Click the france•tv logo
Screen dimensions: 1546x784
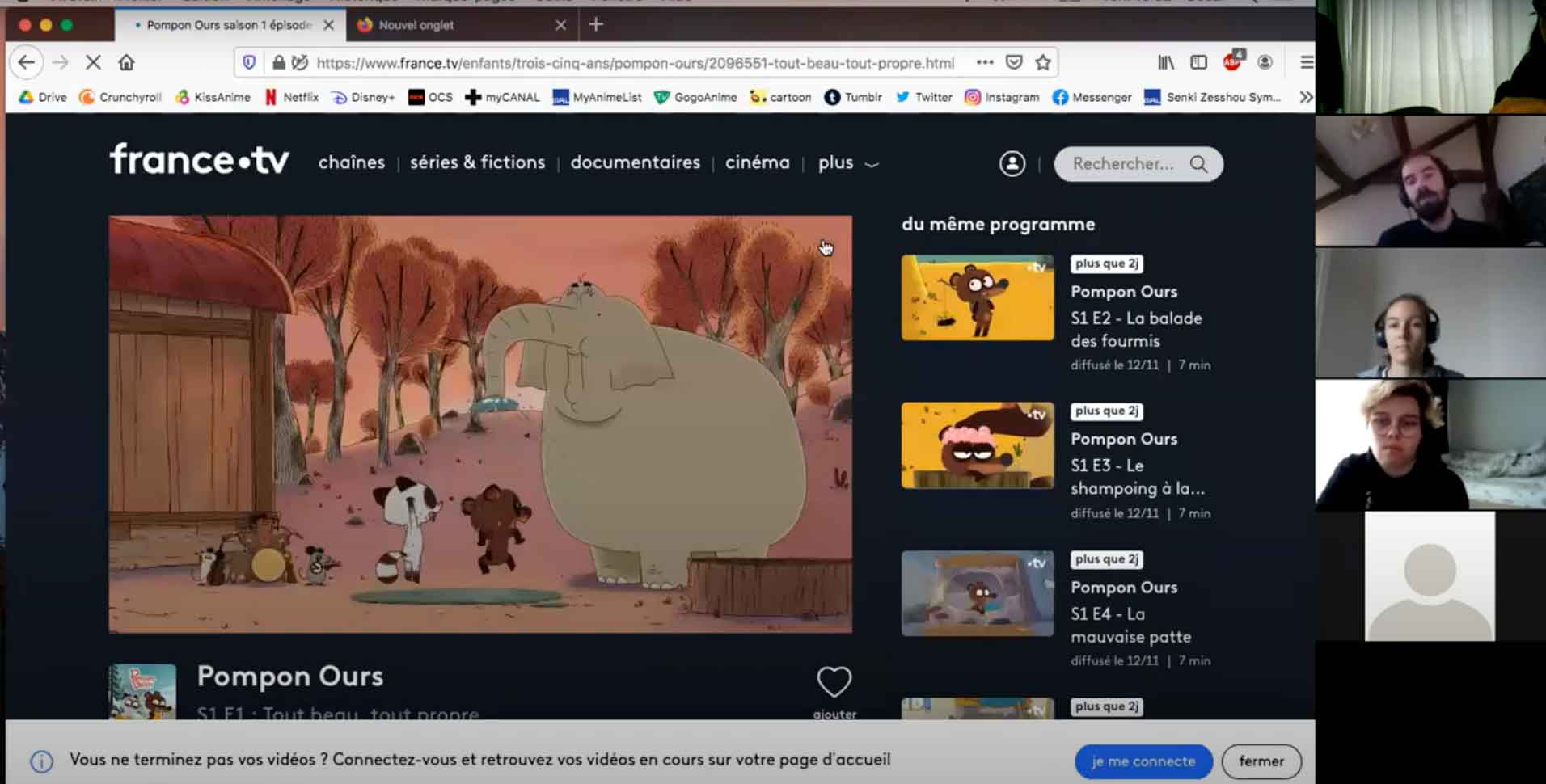click(199, 159)
